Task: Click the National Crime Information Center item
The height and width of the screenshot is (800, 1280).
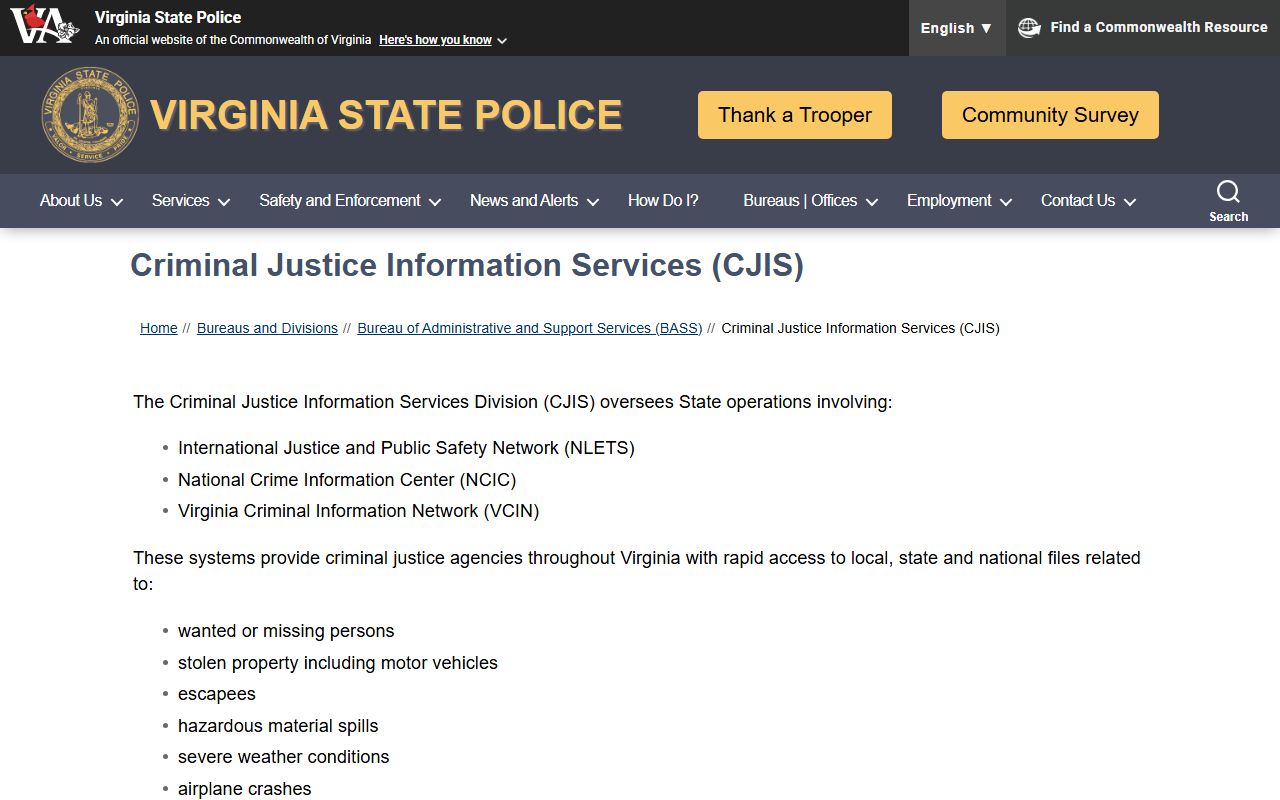Action: 347,480
